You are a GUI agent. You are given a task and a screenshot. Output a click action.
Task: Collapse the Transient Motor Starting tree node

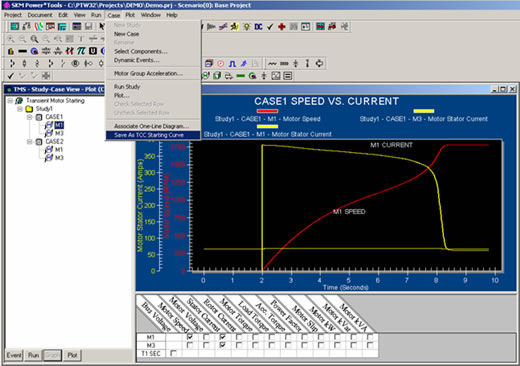[x=10, y=100]
